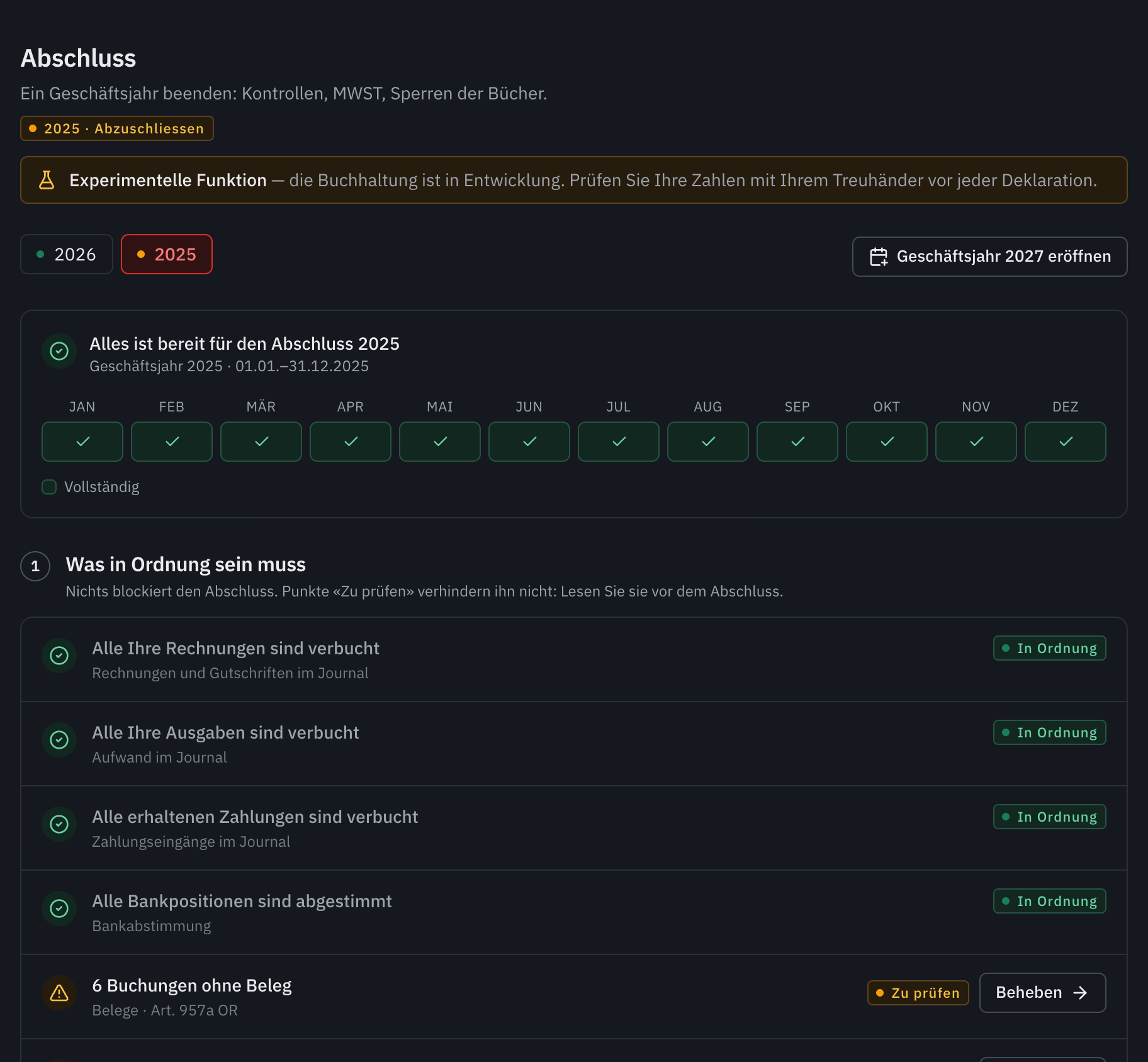Click the "Was in Ordnung sein muss" heading
Image resolution: width=1148 pixels, height=1062 pixels.
186,564
